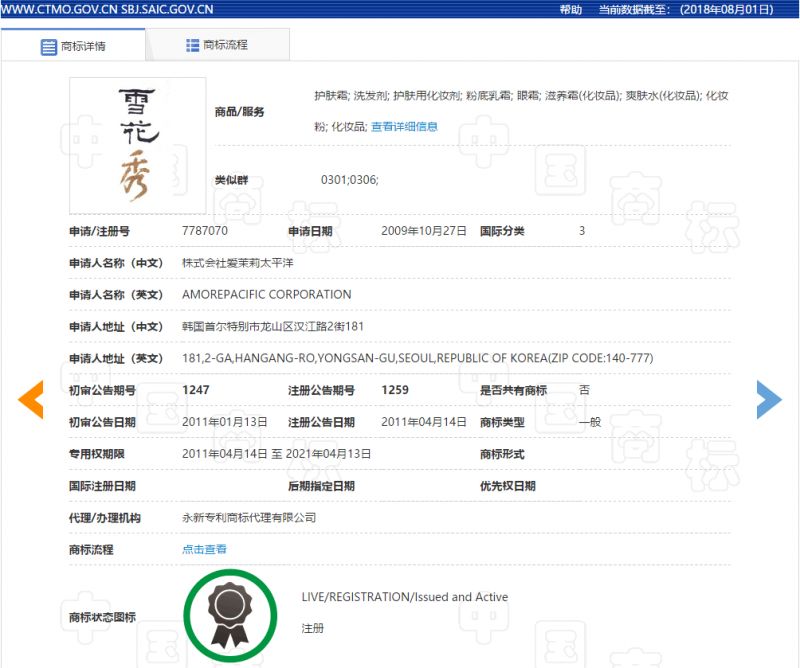
Task: Select the similar group value 0301;0306;
Action: [x=349, y=180]
